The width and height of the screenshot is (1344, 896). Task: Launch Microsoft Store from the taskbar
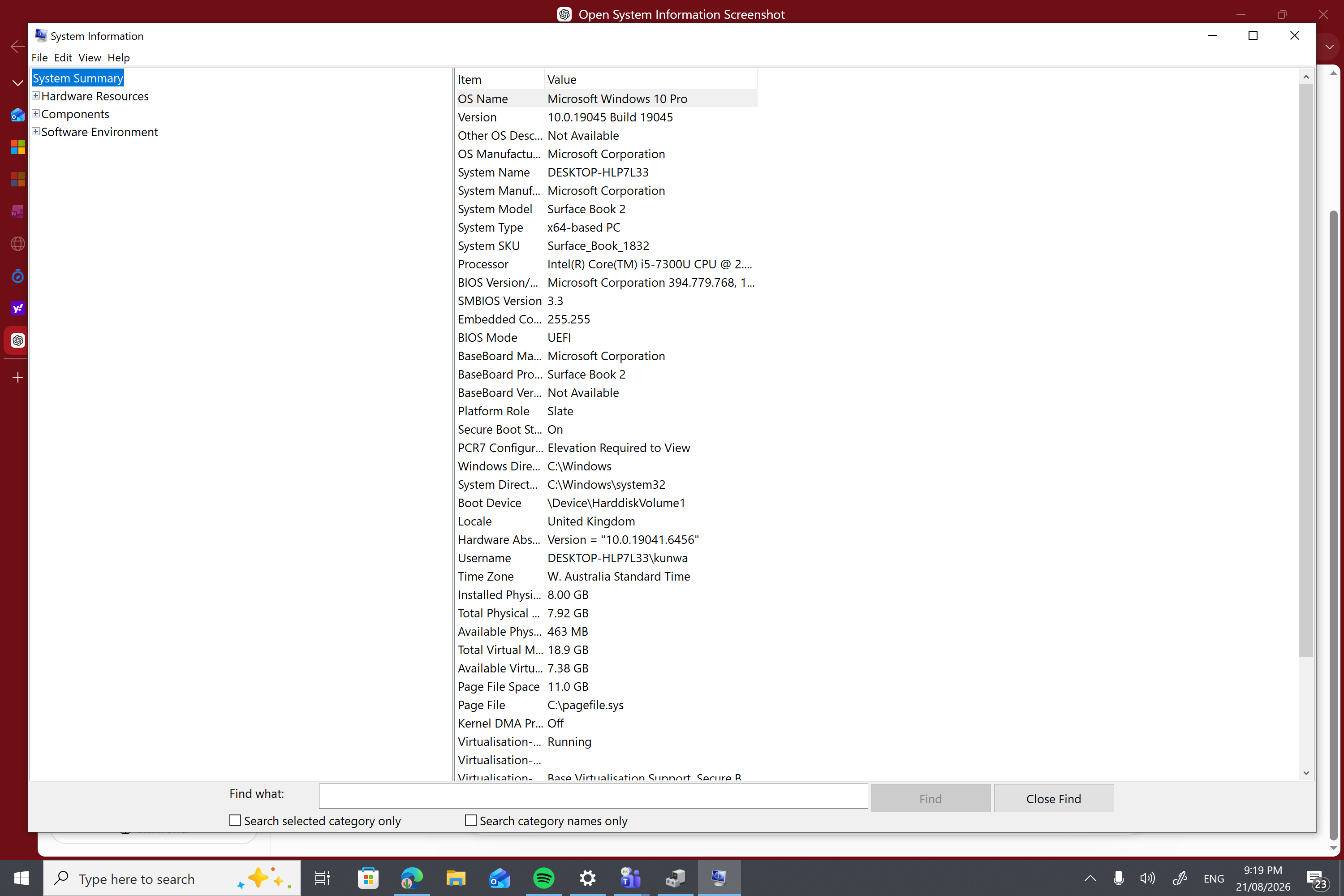point(368,878)
